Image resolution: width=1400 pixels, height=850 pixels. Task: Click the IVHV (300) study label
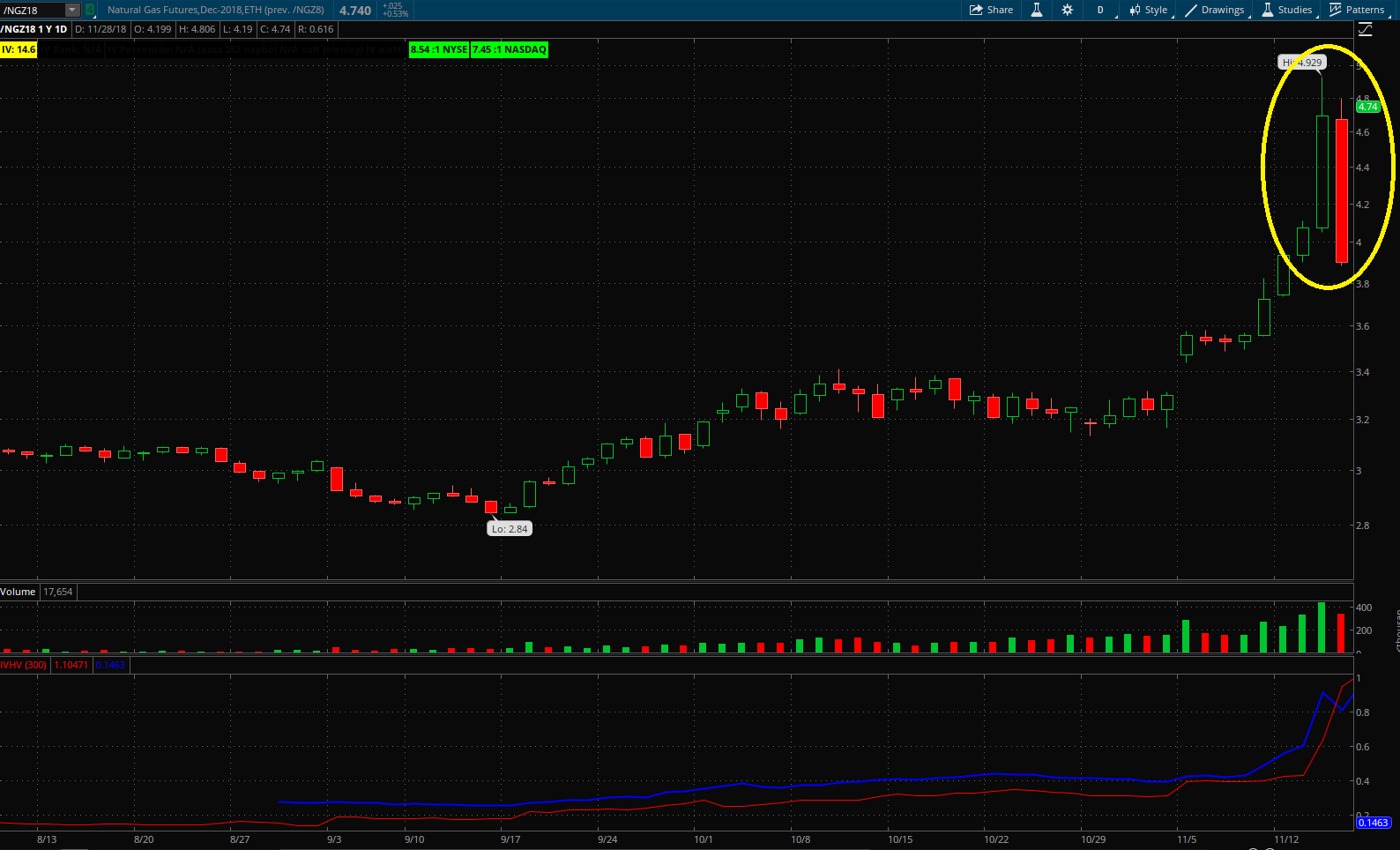(x=24, y=665)
